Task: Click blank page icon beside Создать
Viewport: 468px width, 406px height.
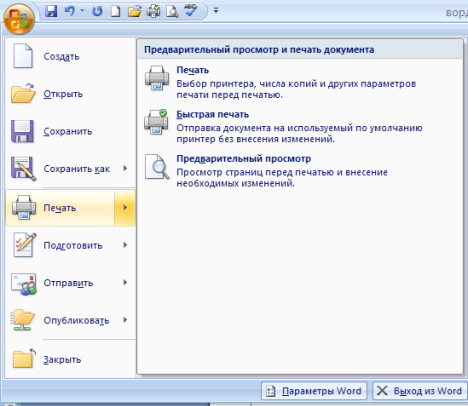Action: coord(23,56)
